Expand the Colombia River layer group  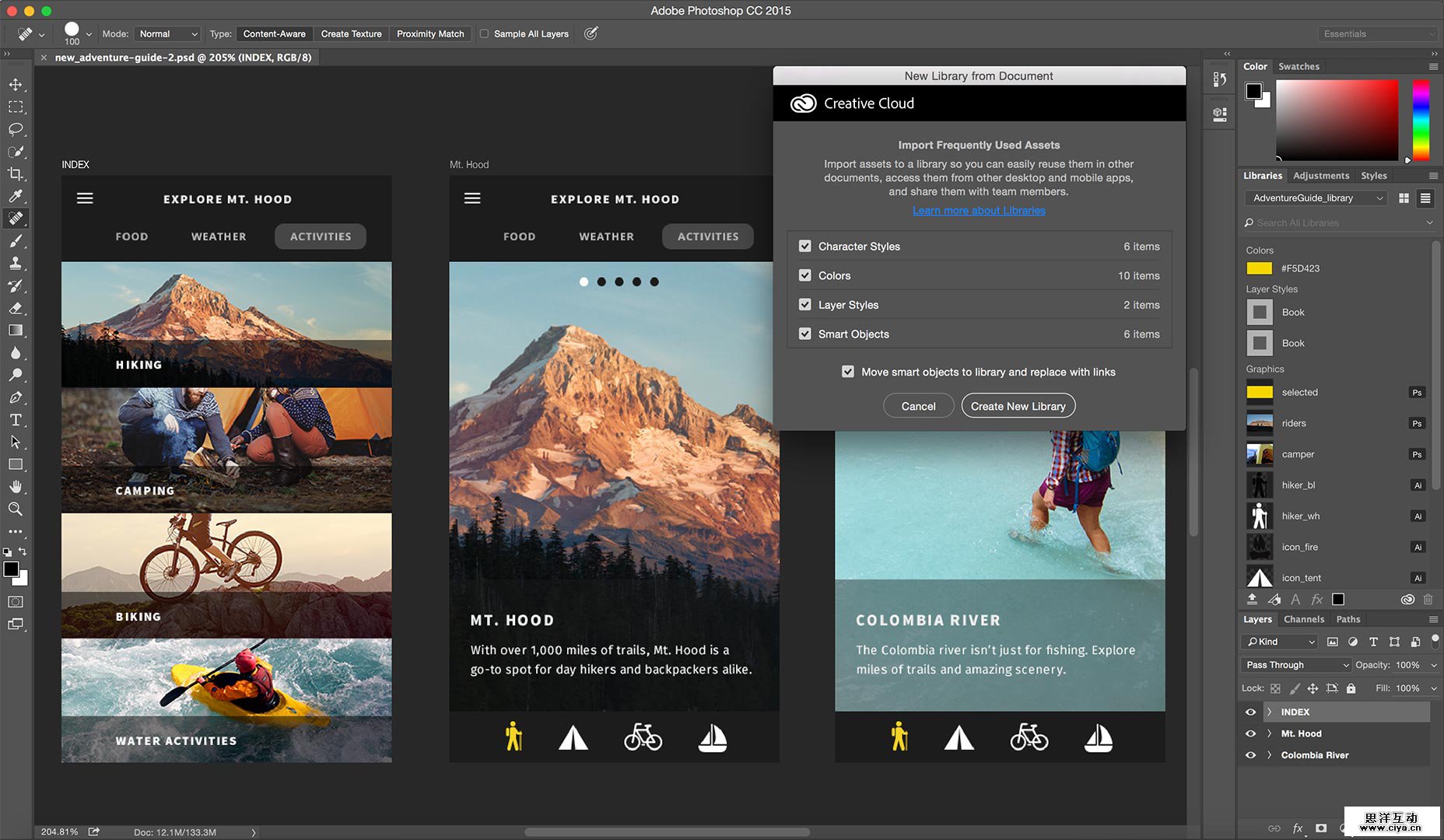[1269, 755]
